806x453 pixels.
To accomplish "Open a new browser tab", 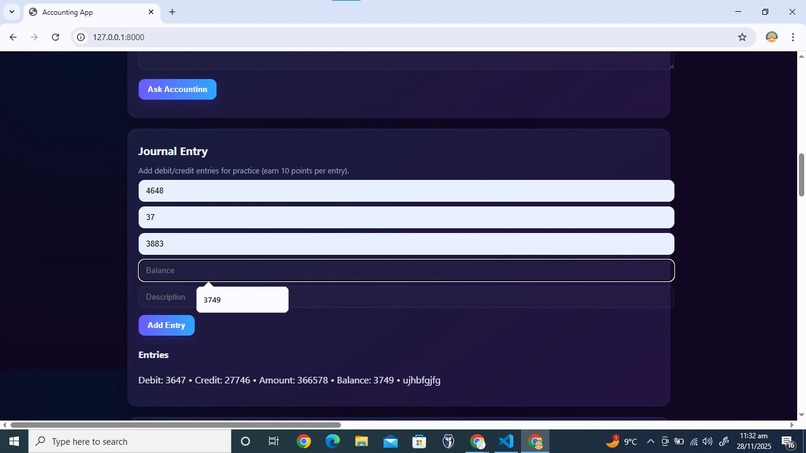I will [172, 12].
